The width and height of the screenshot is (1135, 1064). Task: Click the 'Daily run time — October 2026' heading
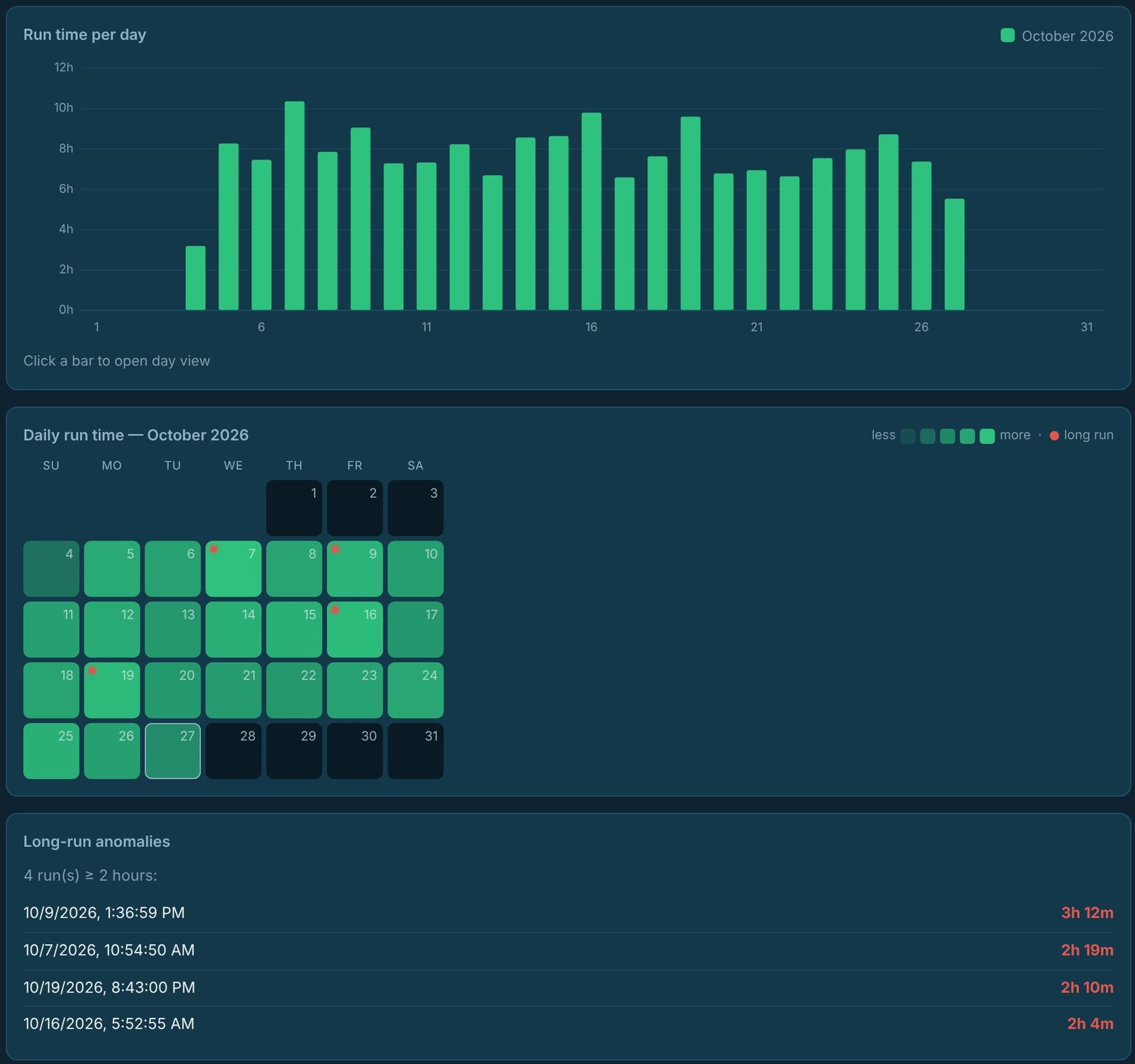click(135, 435)
